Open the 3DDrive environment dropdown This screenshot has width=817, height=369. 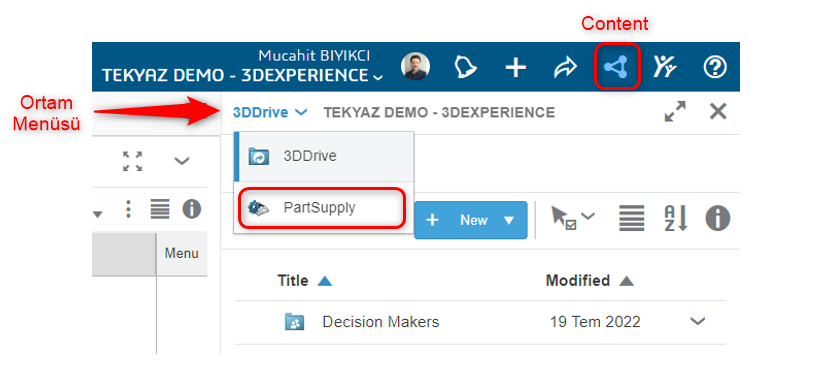point(270,112)
